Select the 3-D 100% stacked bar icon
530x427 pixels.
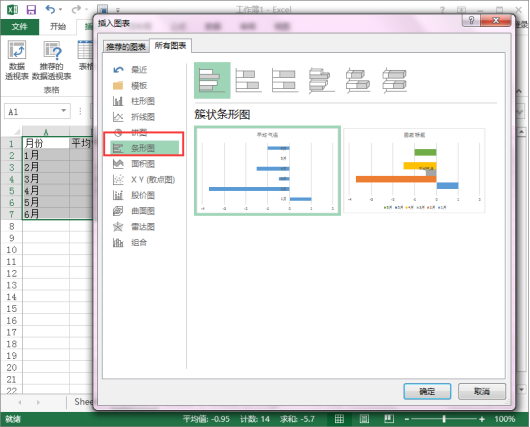394,80
